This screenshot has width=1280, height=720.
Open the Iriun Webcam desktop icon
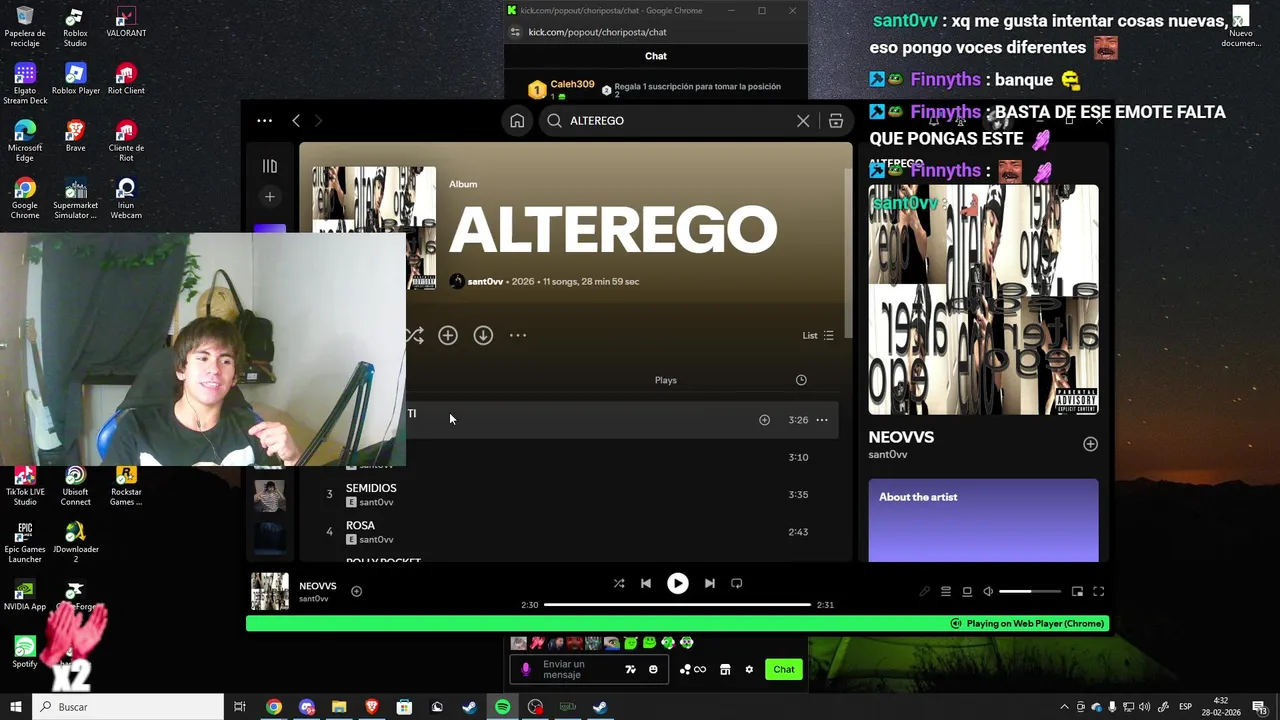click(126, 199)
